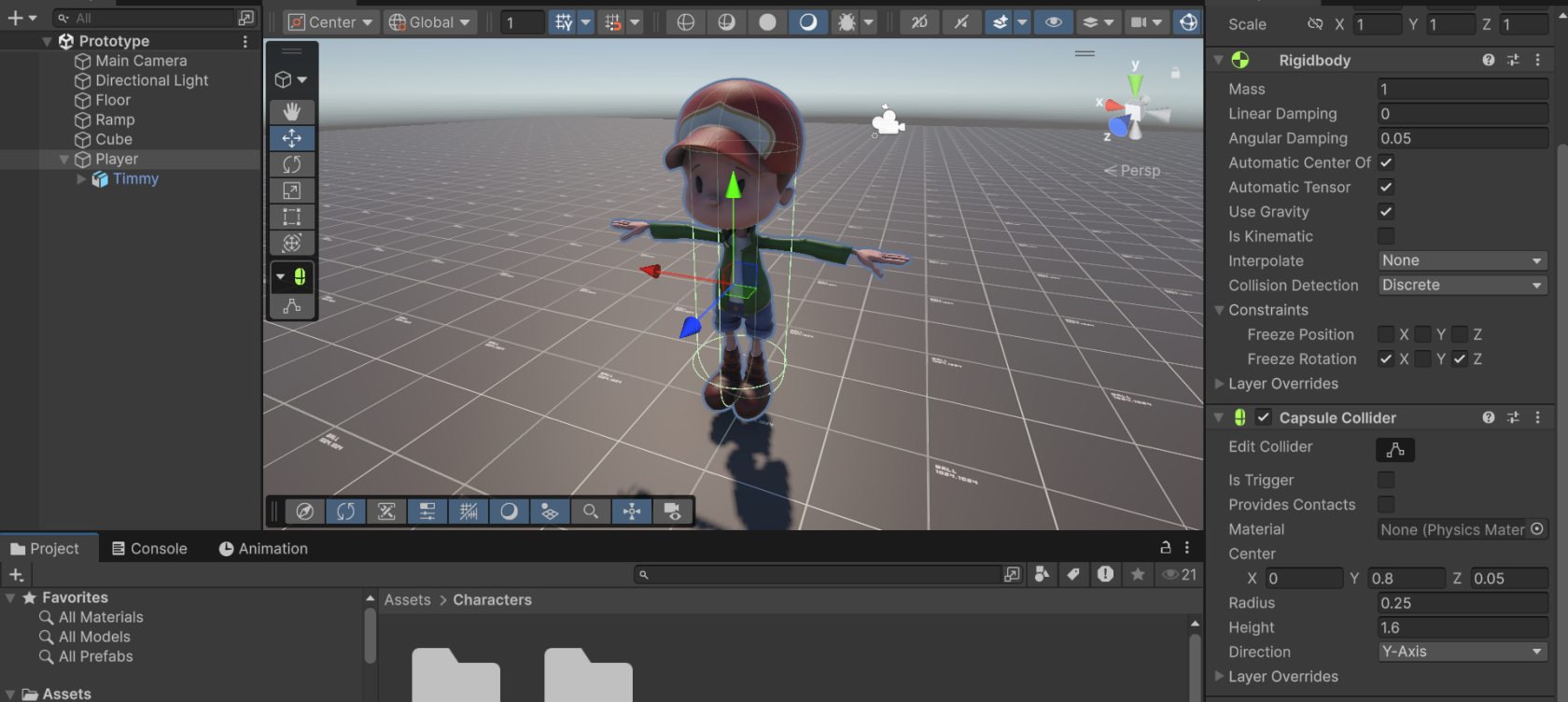This screenshot has width=1568, height=702.
Task: Click the compass icon in bottom scene overlay
Action: tap(304, 512)
